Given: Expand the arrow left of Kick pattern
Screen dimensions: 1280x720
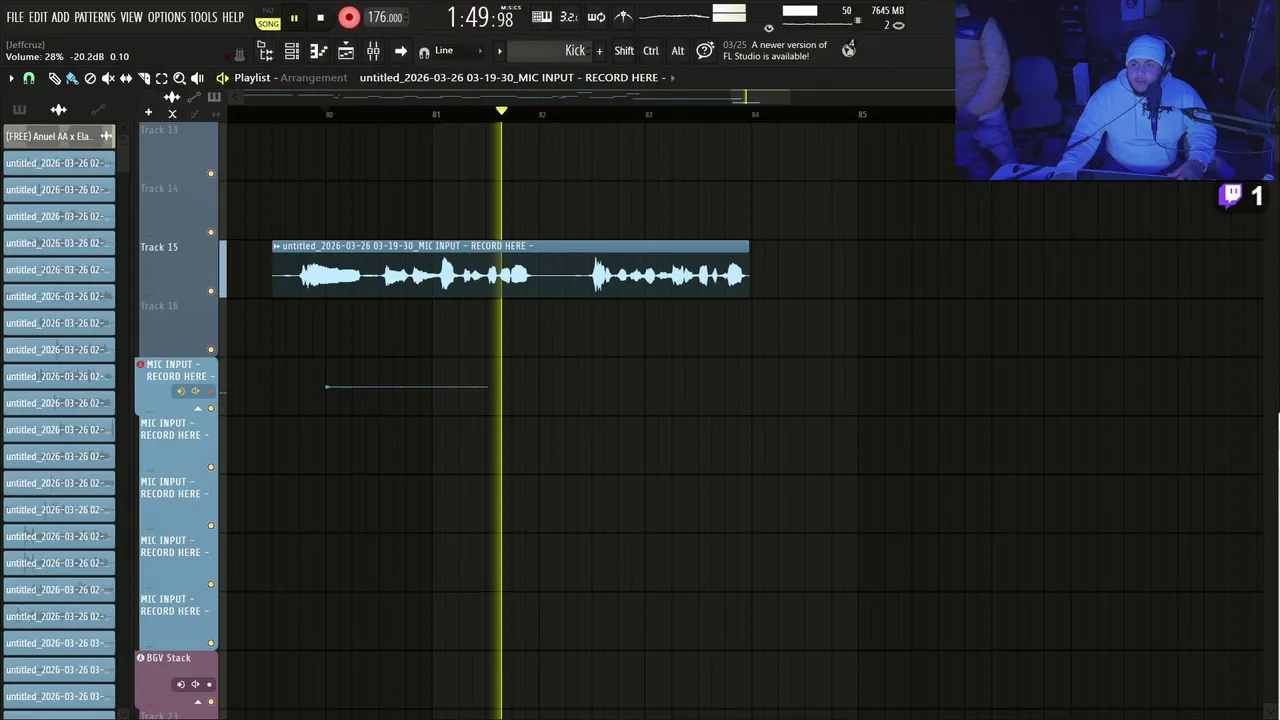Looking at the screenshot, I should [x=500, y=51].
